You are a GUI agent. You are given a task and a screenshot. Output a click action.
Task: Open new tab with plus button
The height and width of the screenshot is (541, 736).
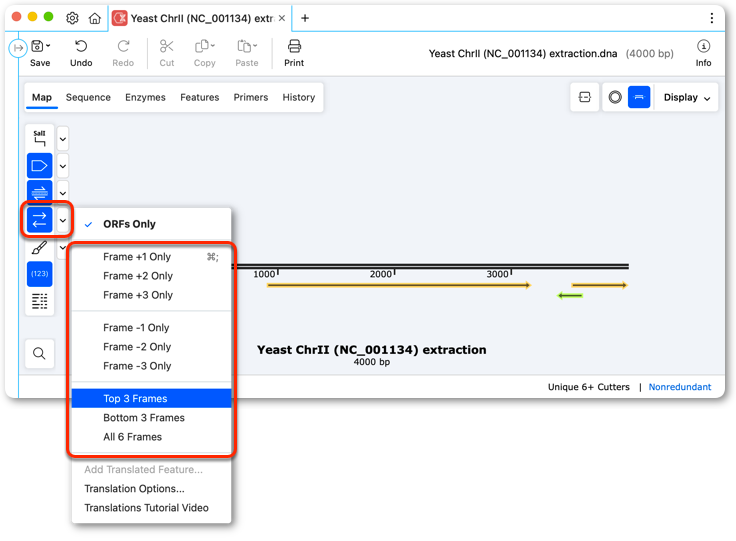tap(305, 18)
